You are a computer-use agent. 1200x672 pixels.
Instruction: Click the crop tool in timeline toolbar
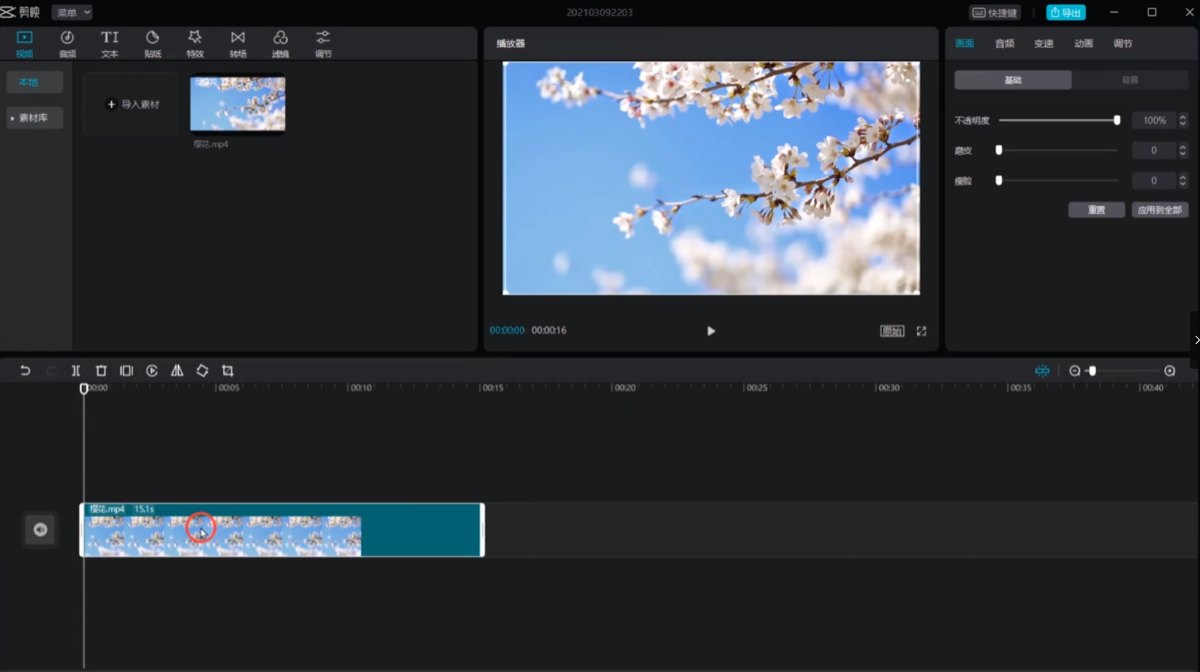click(228, 371)
